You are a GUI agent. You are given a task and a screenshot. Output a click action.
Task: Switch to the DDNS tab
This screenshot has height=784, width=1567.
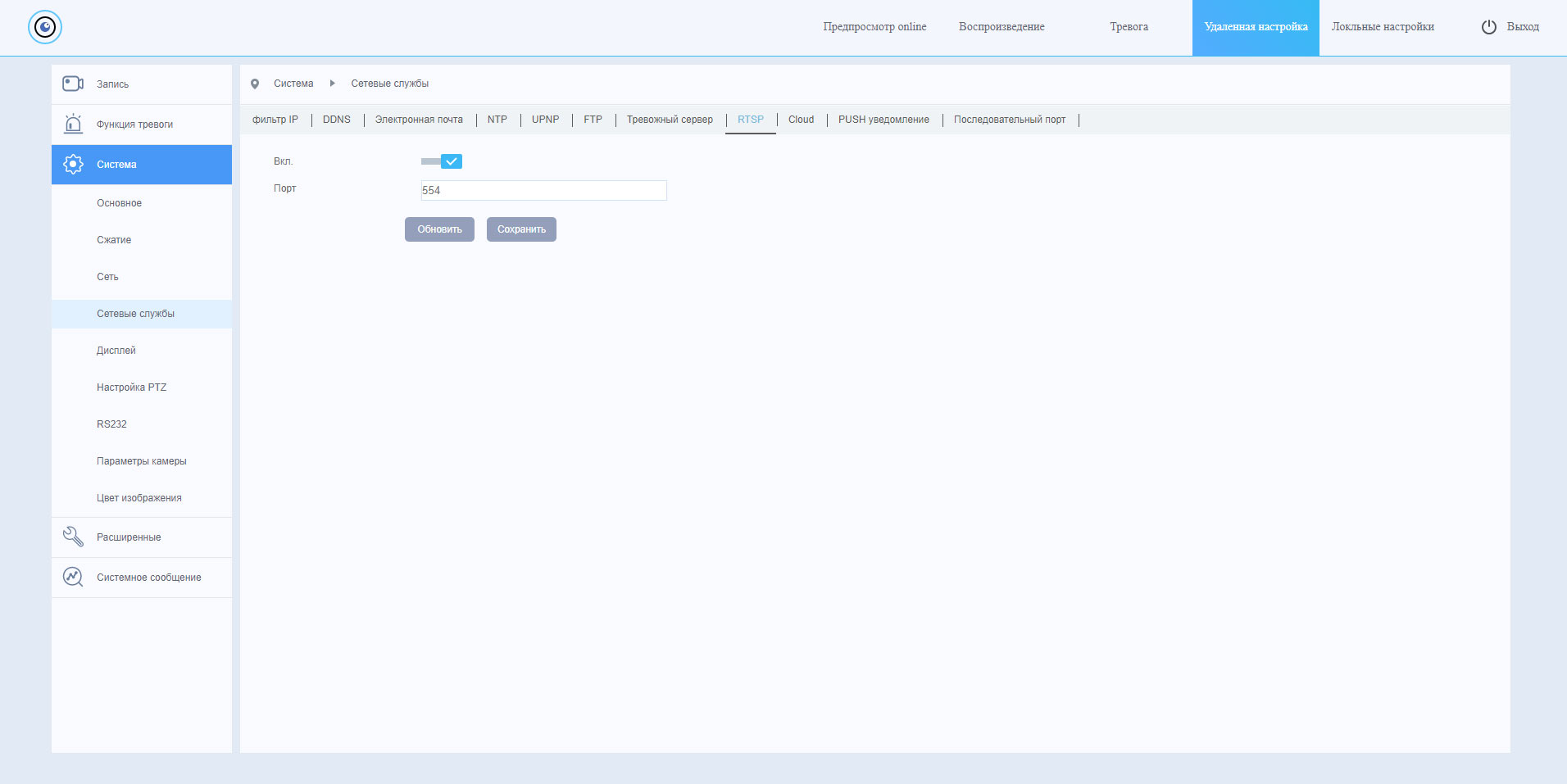pos(337,120)
